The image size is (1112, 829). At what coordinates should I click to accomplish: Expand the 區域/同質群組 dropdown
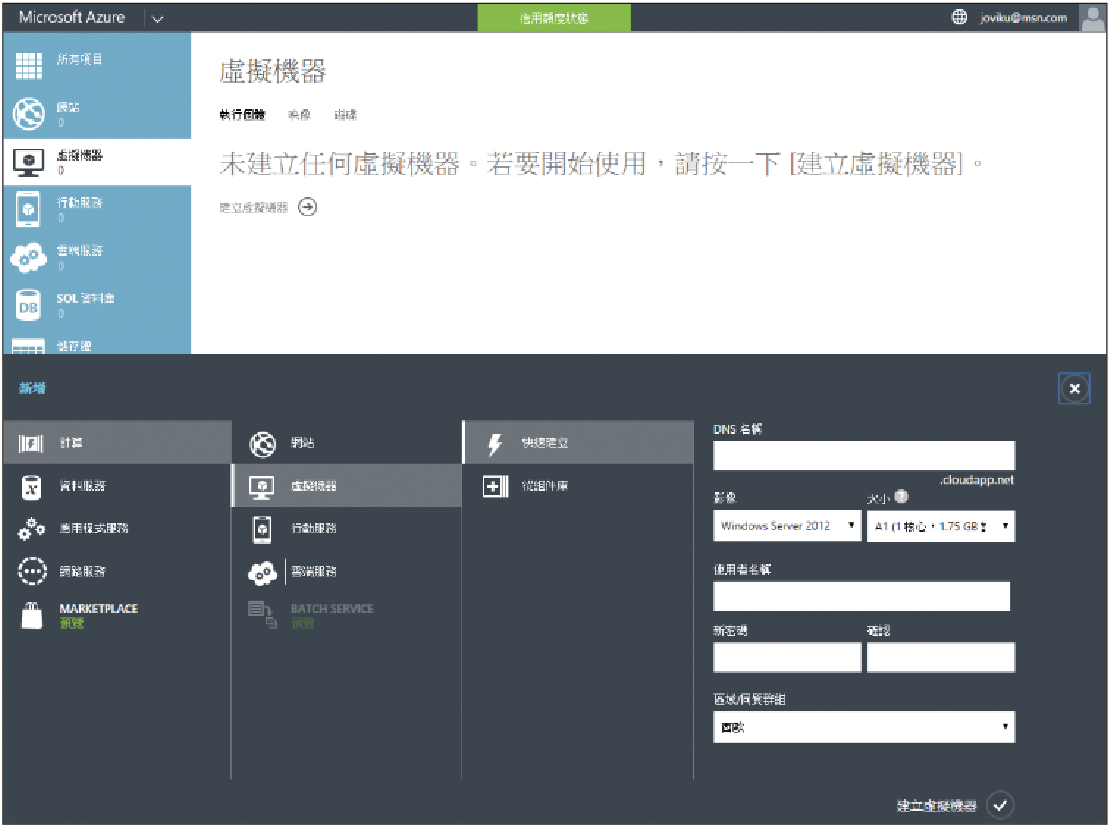863,728
